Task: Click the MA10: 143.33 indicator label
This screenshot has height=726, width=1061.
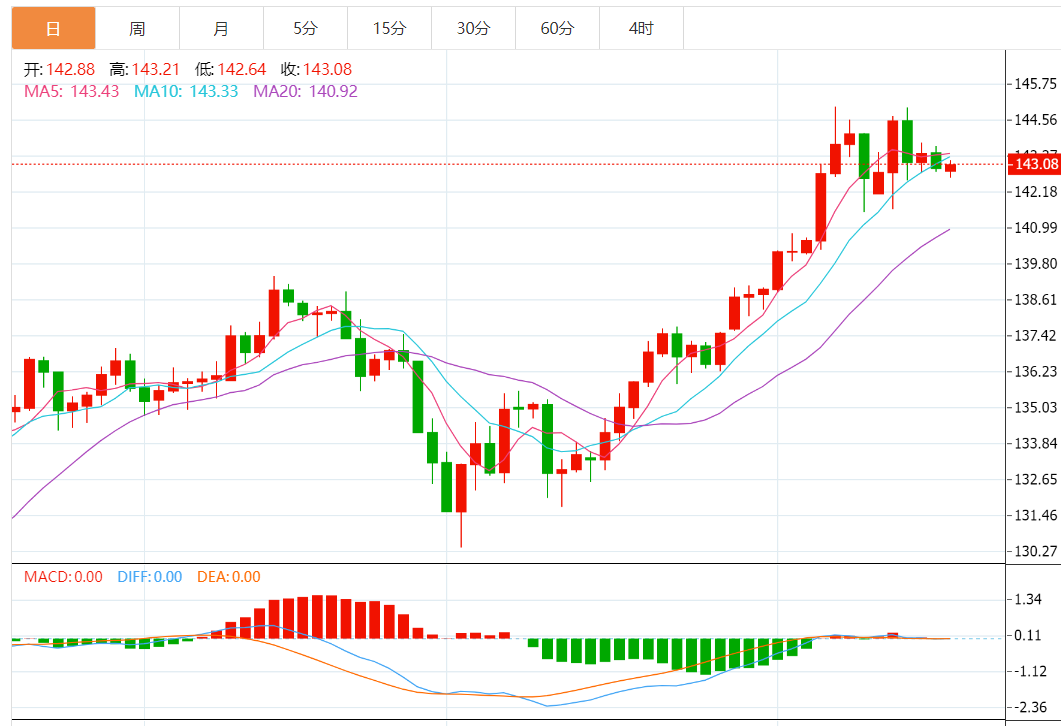Action: click(x=186, y=91)
